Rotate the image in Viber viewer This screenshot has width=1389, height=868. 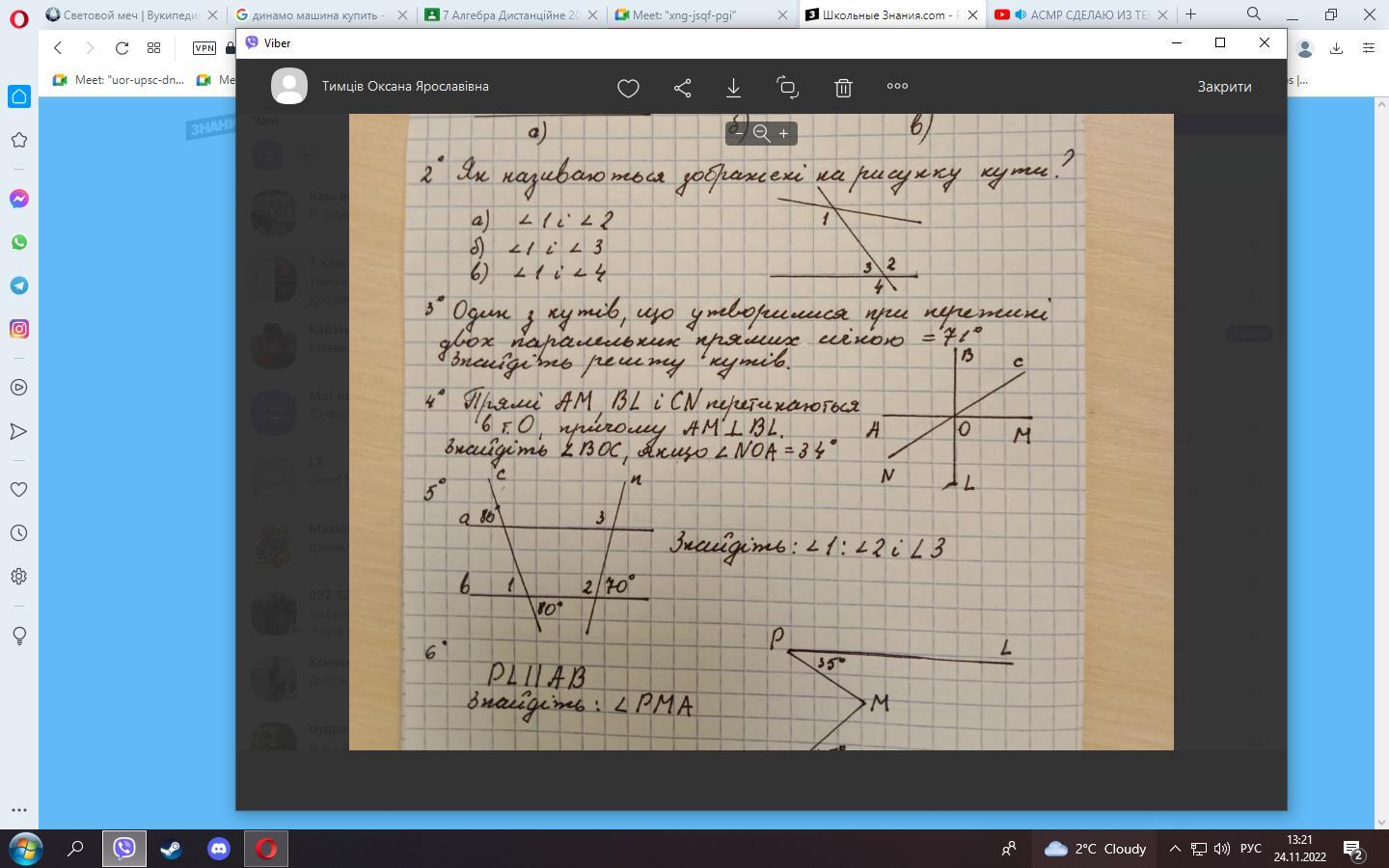(x=788, y=87)
